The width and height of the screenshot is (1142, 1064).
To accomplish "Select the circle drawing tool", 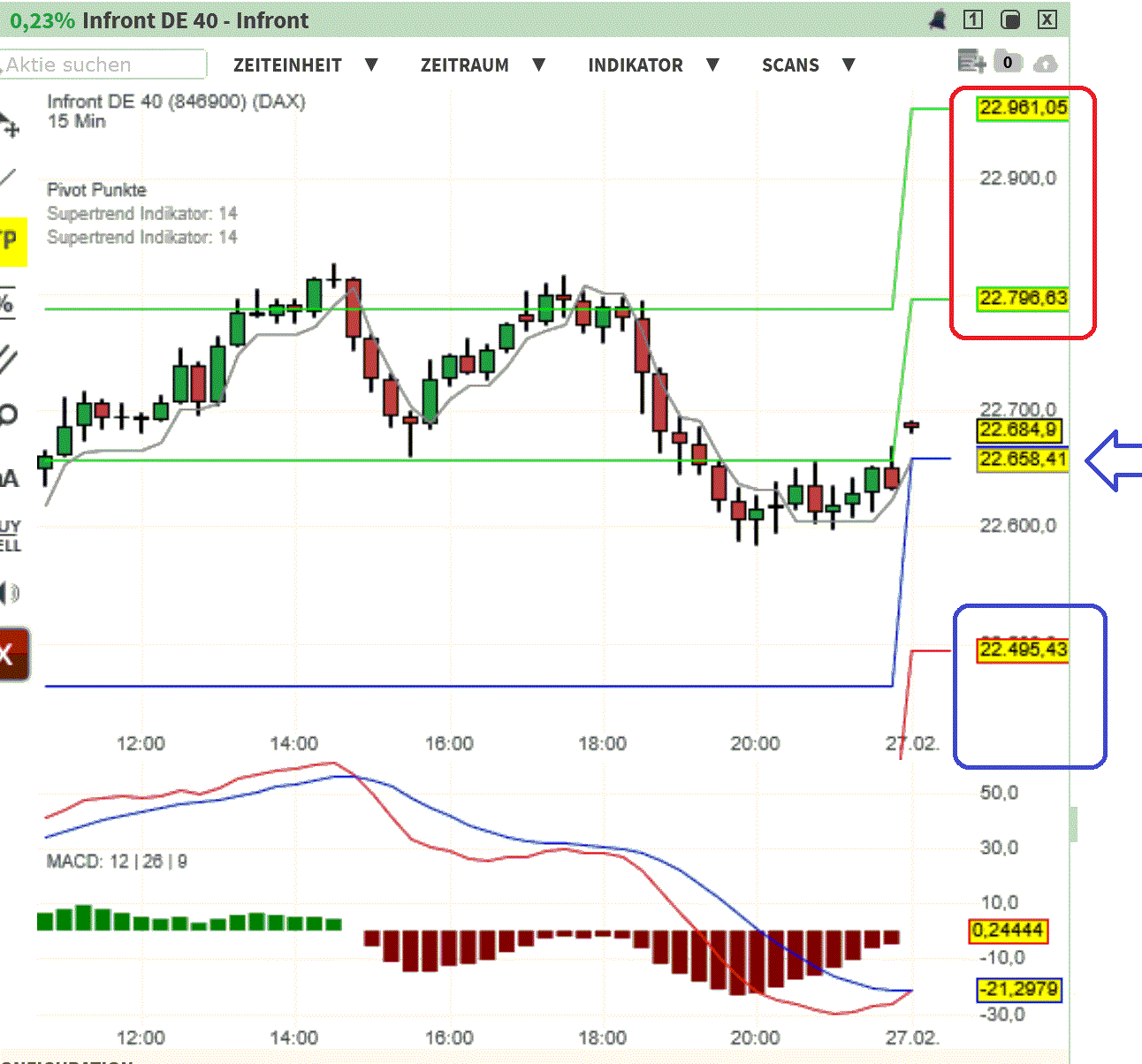I will [x=8, y=414].
